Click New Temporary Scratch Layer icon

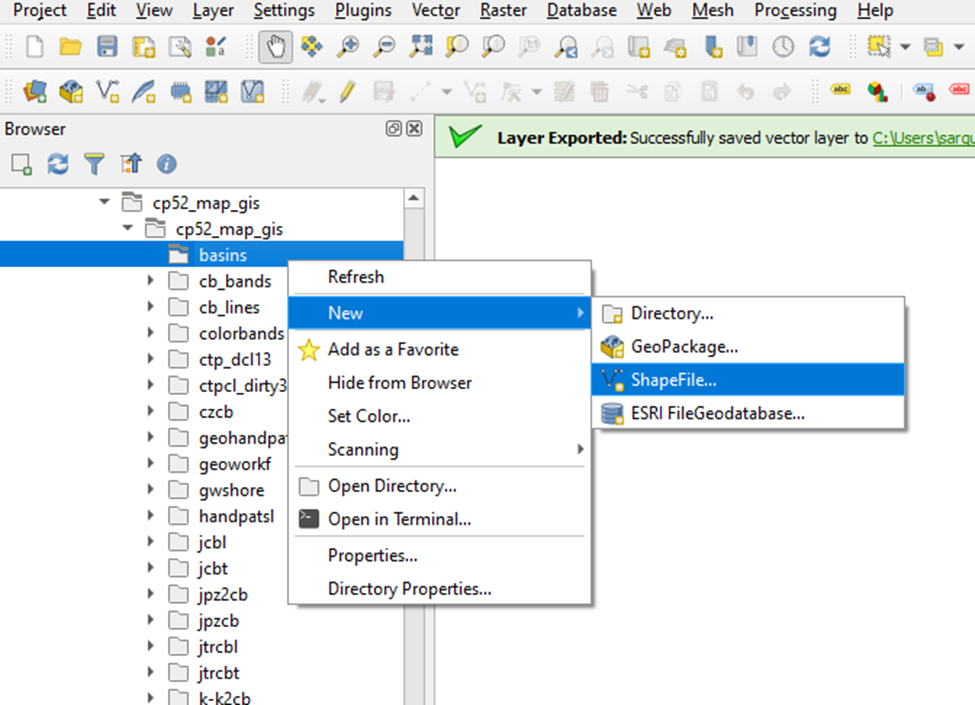(x=180, y=92)
